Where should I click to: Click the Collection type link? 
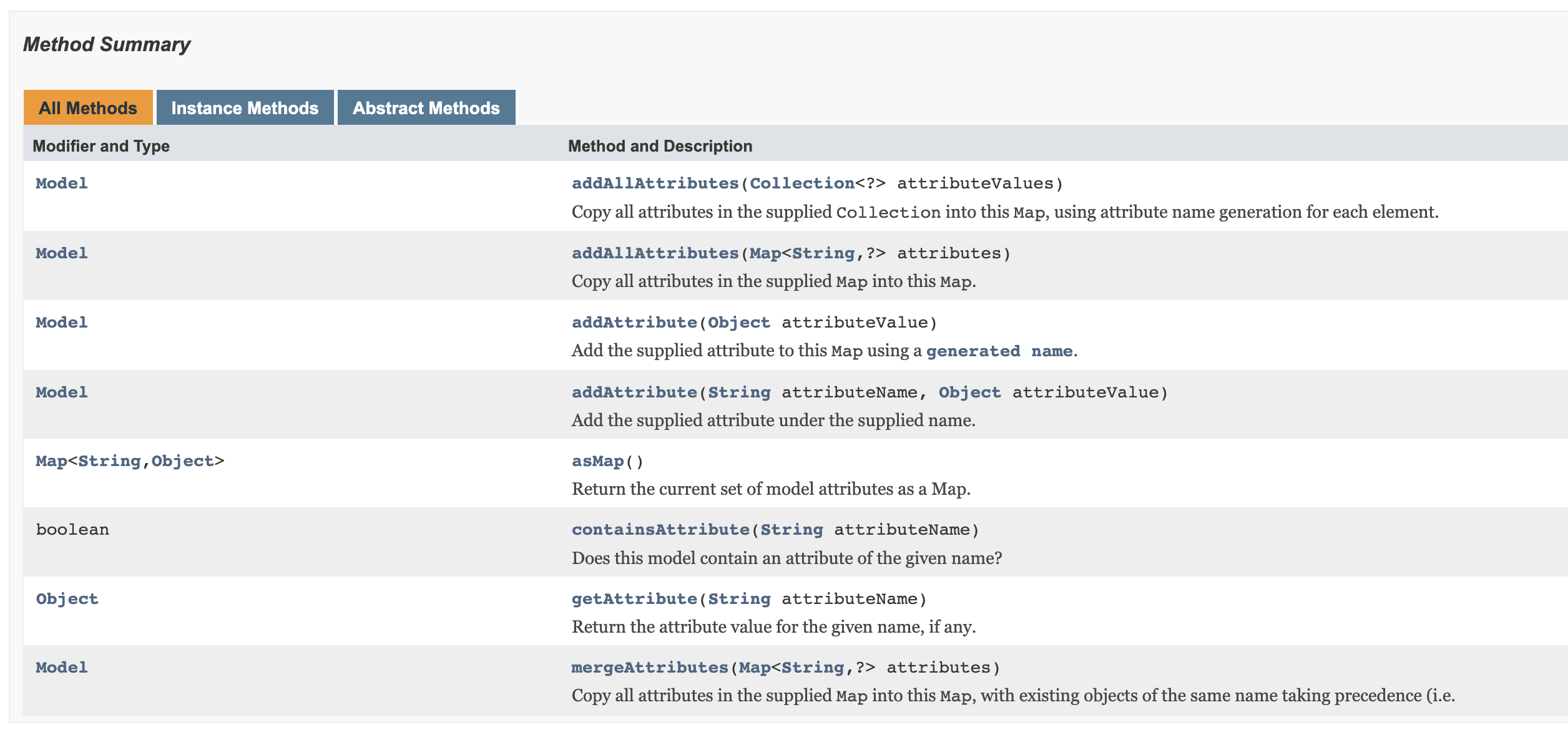[801, 183]
